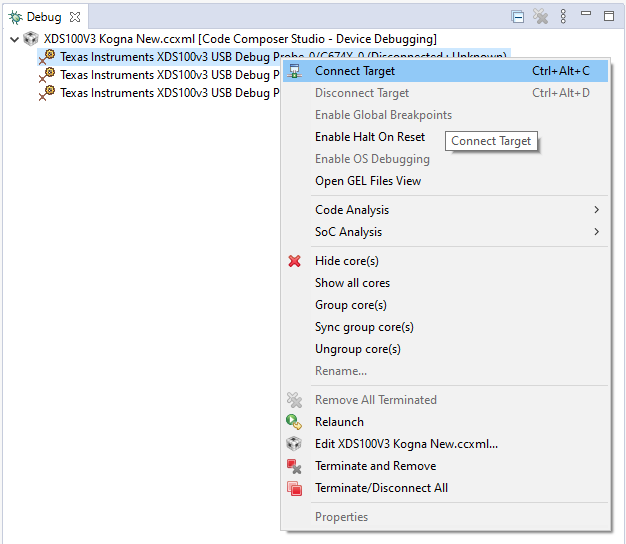626x544 pixels.
Task: Expand the SoC Analysis submenu arrow
Action: [597, 232]
